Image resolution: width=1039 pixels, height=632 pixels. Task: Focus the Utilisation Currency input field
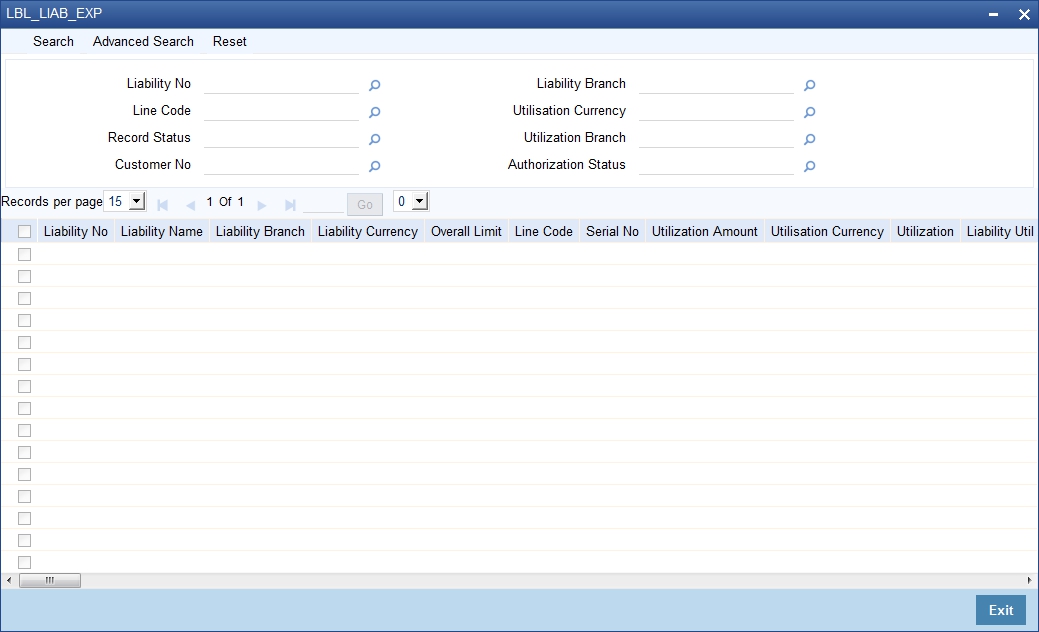(716, 111)
